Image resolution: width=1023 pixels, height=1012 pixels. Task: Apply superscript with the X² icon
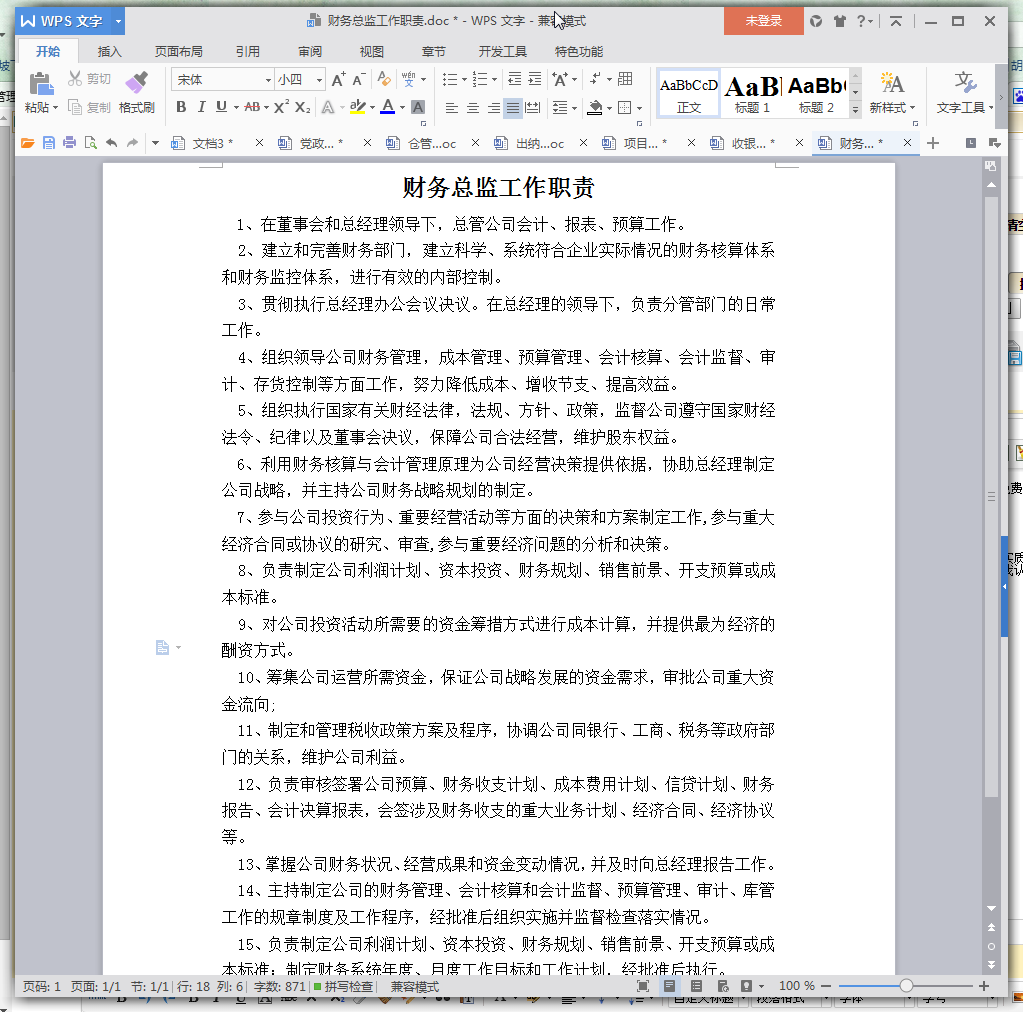click(281, 107)
